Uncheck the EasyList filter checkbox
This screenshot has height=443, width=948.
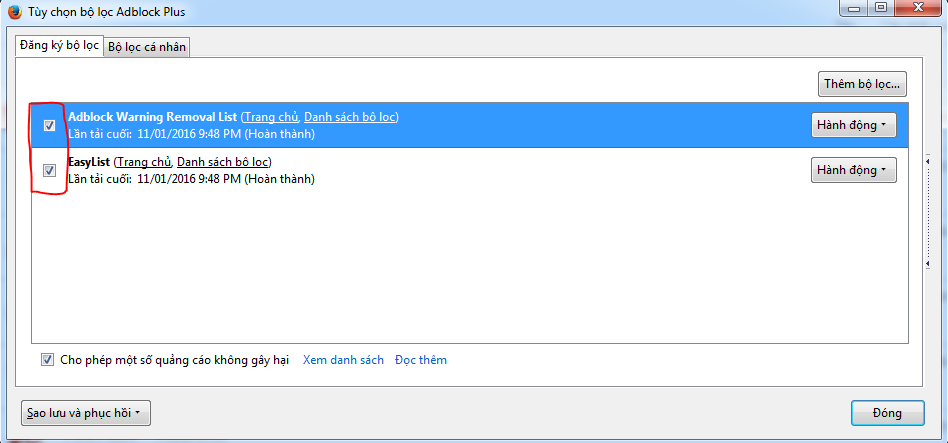50,170
